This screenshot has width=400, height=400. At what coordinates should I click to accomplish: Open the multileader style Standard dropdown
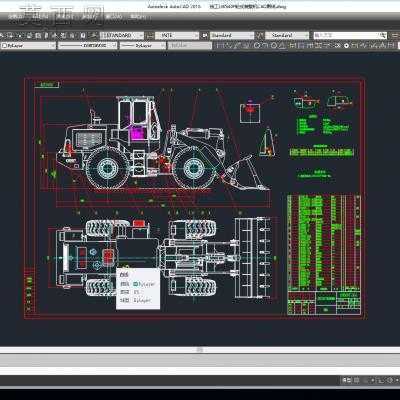(287, 35)
